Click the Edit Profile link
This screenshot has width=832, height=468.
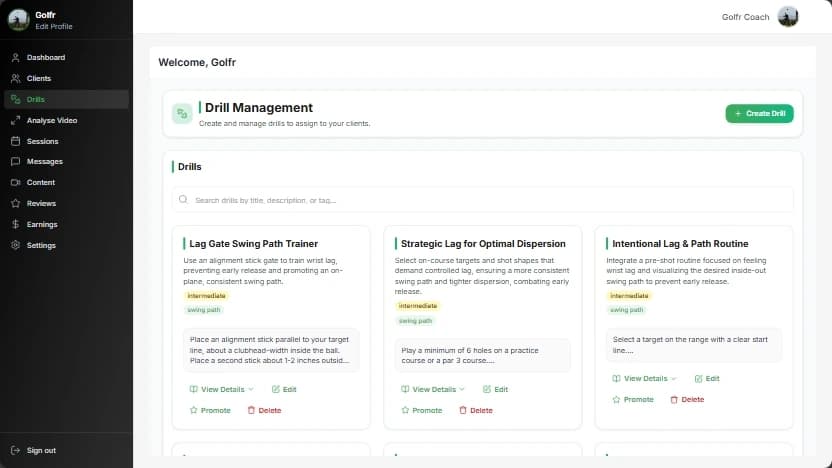(x=54, y=26)
